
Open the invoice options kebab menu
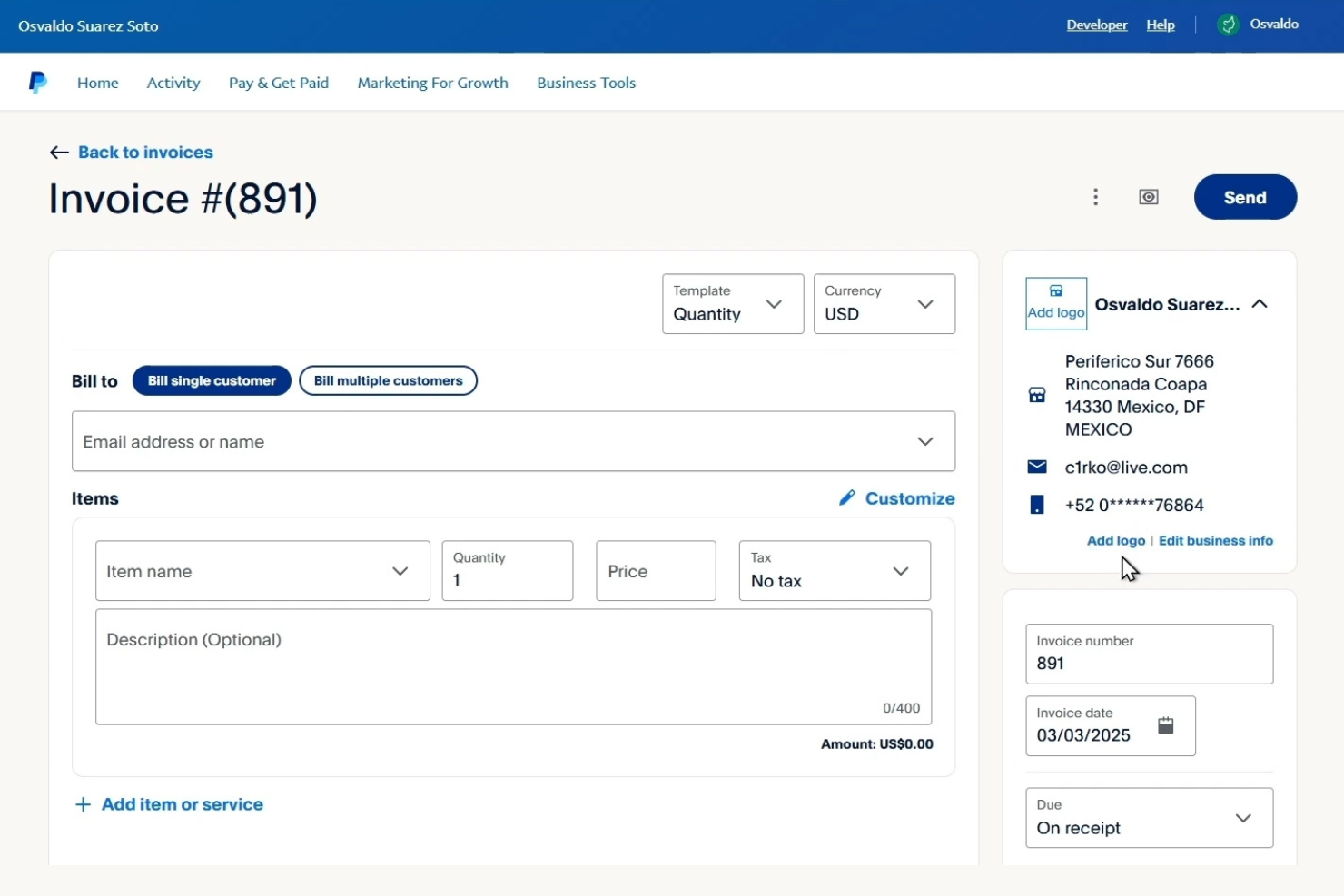point(1096,197)
